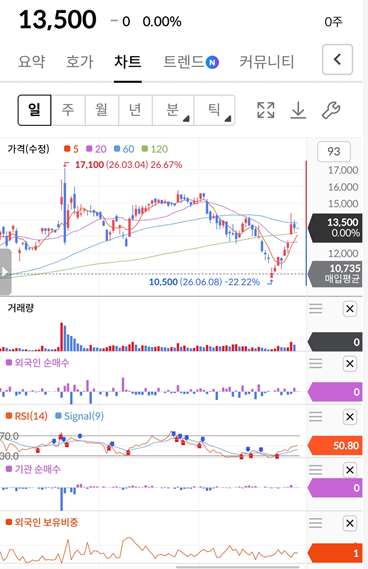Screen dimensions: 368x569
Task: Open chart settings wrench icon
Action: coord(331,110)
